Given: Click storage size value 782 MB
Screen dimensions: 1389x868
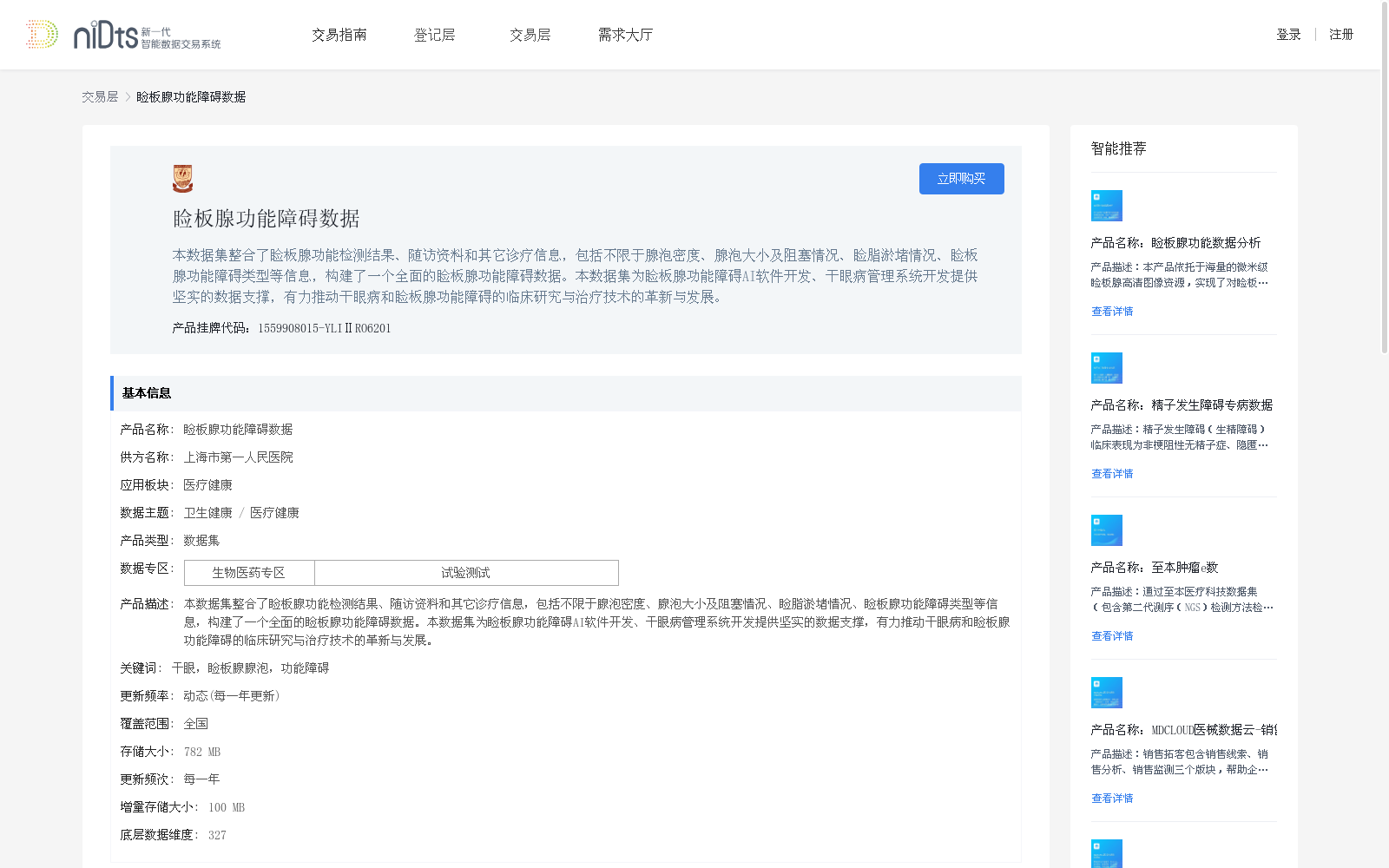Looking at the screenshot, I should tap(202, 752).
